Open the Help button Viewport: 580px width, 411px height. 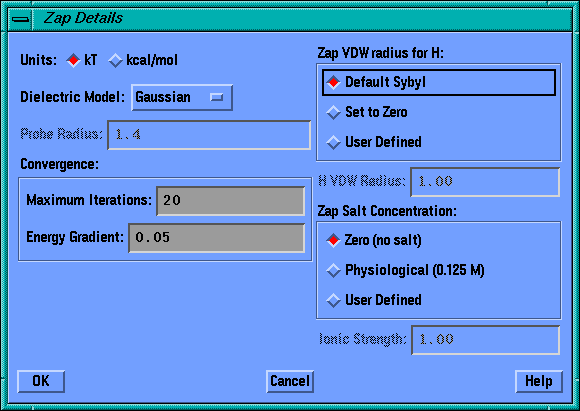(x=539, y=381)
